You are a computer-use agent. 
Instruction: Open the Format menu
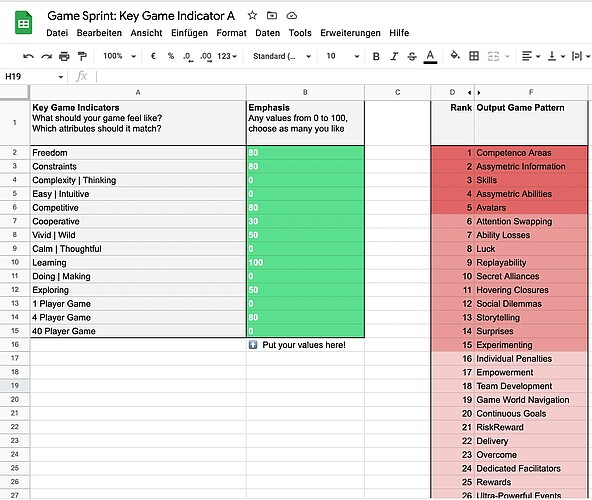click(231, 33)
